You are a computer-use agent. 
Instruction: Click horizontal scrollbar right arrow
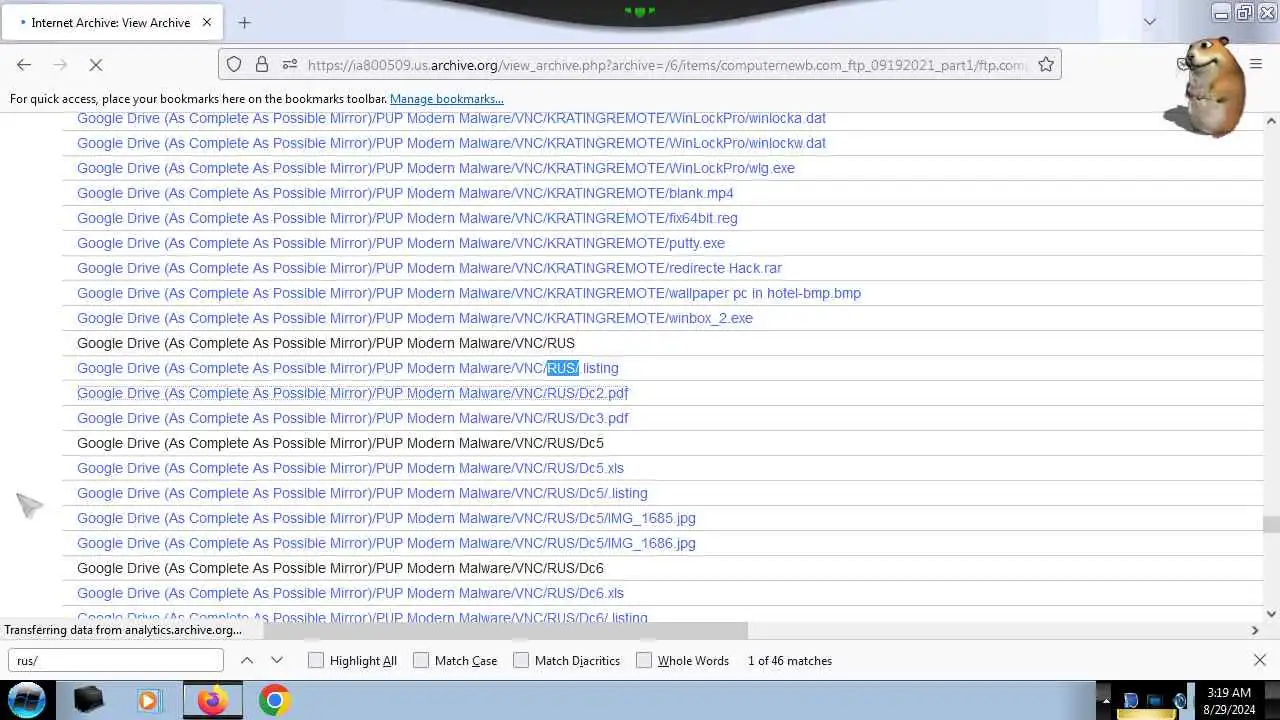click(1255, 630)
